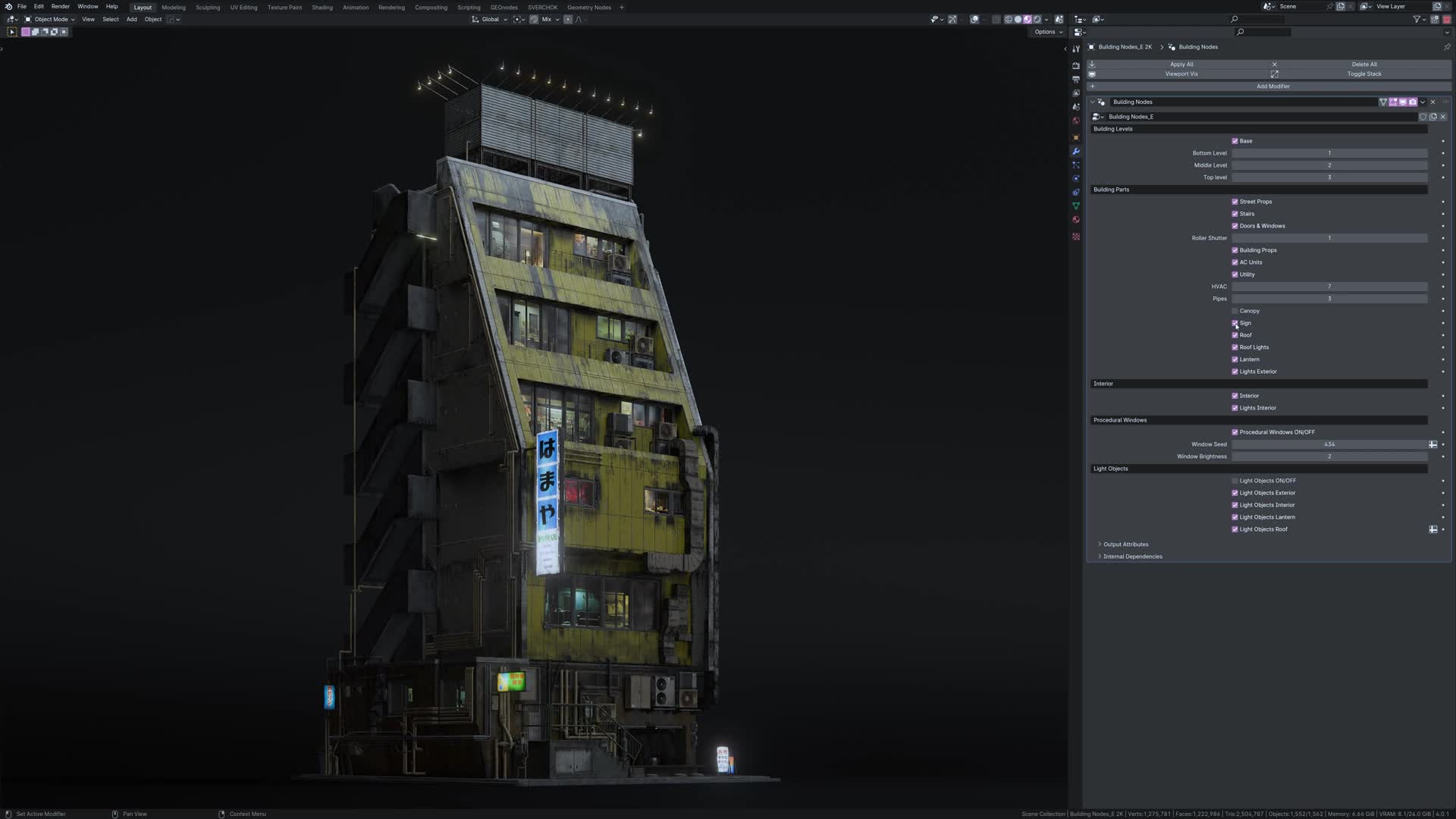Image resolution: width=1456 pixels, height=819 pixels.
Task: Open the Global transform orientation dropdown
Action: (490, 20)
